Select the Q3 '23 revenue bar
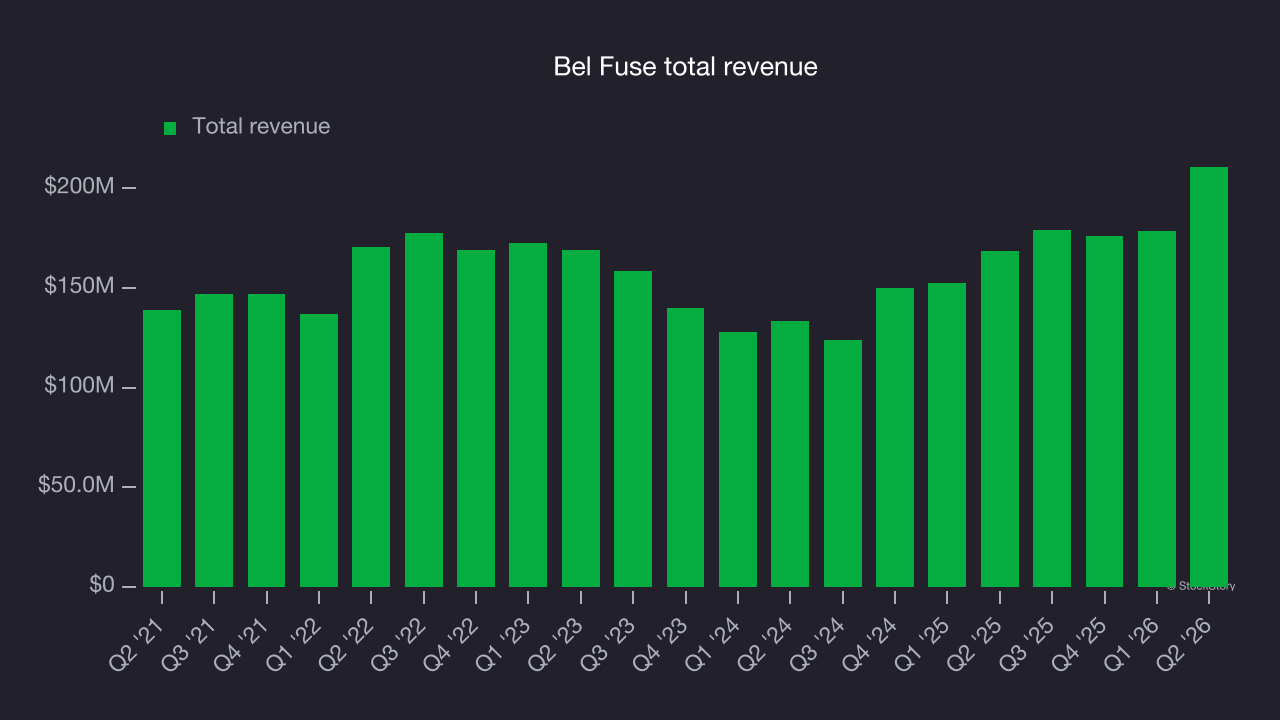Viewport: 1280px width, 720px height. point(633,429)
